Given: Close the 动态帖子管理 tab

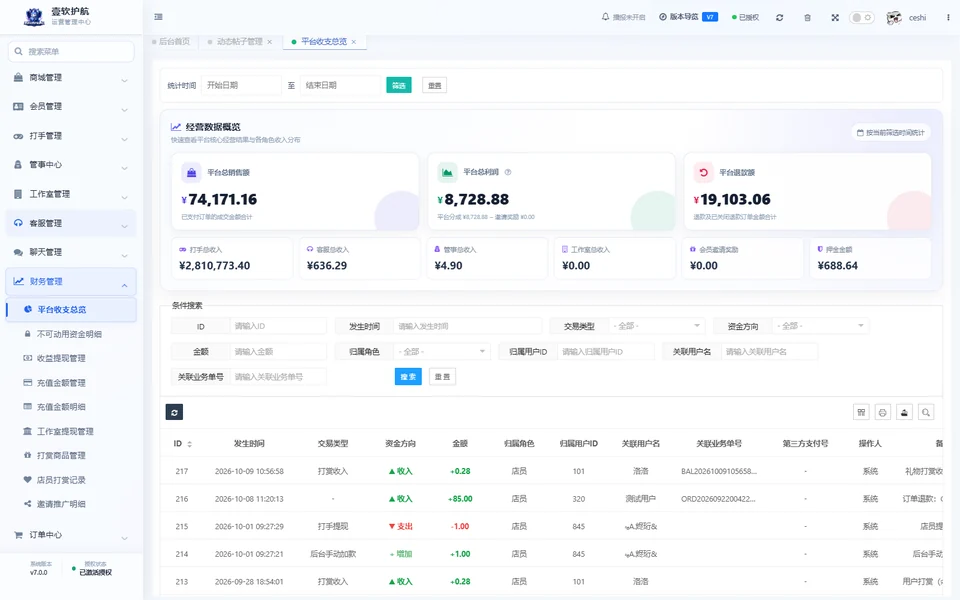Looking at the screenshot, I should click(x=269, y=42).
